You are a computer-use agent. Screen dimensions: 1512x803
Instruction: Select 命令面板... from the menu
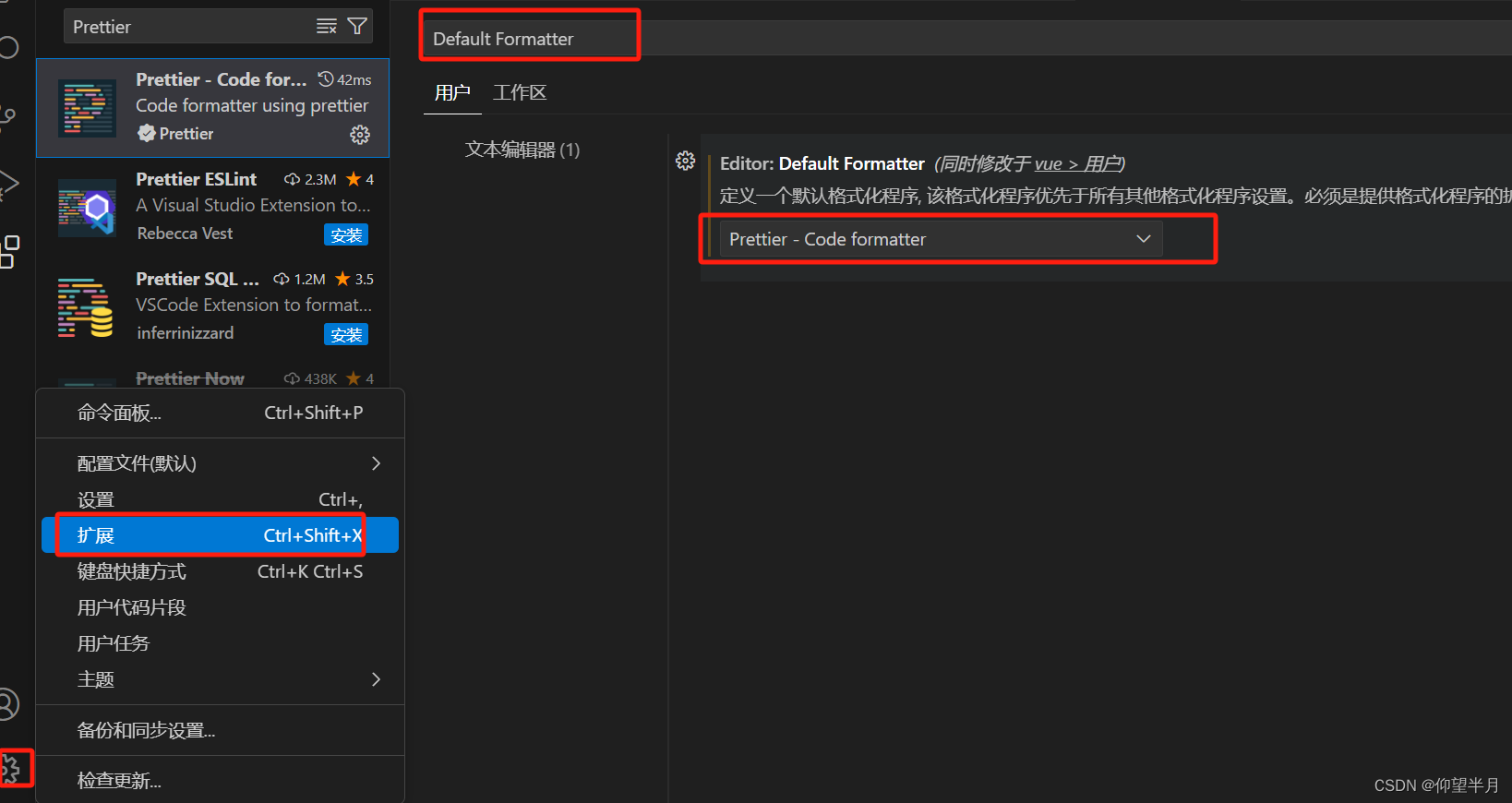click(x=220, y=413)
